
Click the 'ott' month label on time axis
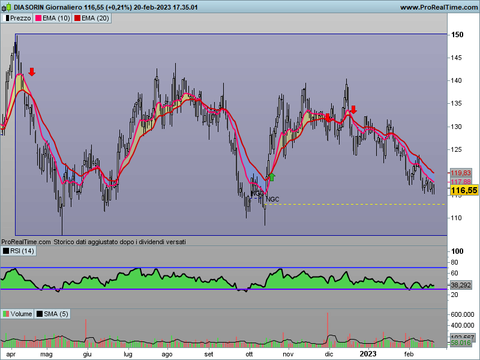tap(249, 354)
